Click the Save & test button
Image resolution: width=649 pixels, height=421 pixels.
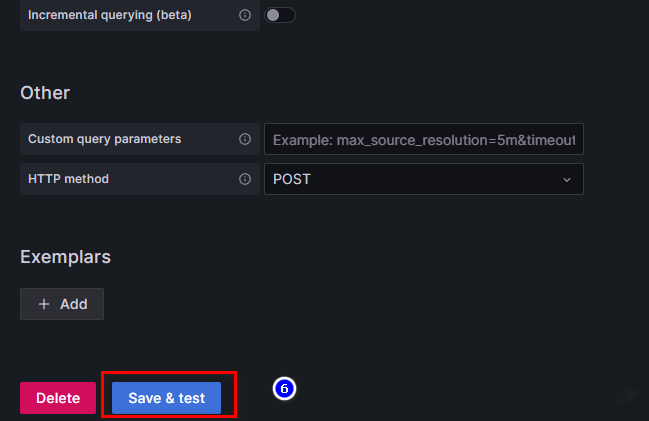[x=166, y=398]
